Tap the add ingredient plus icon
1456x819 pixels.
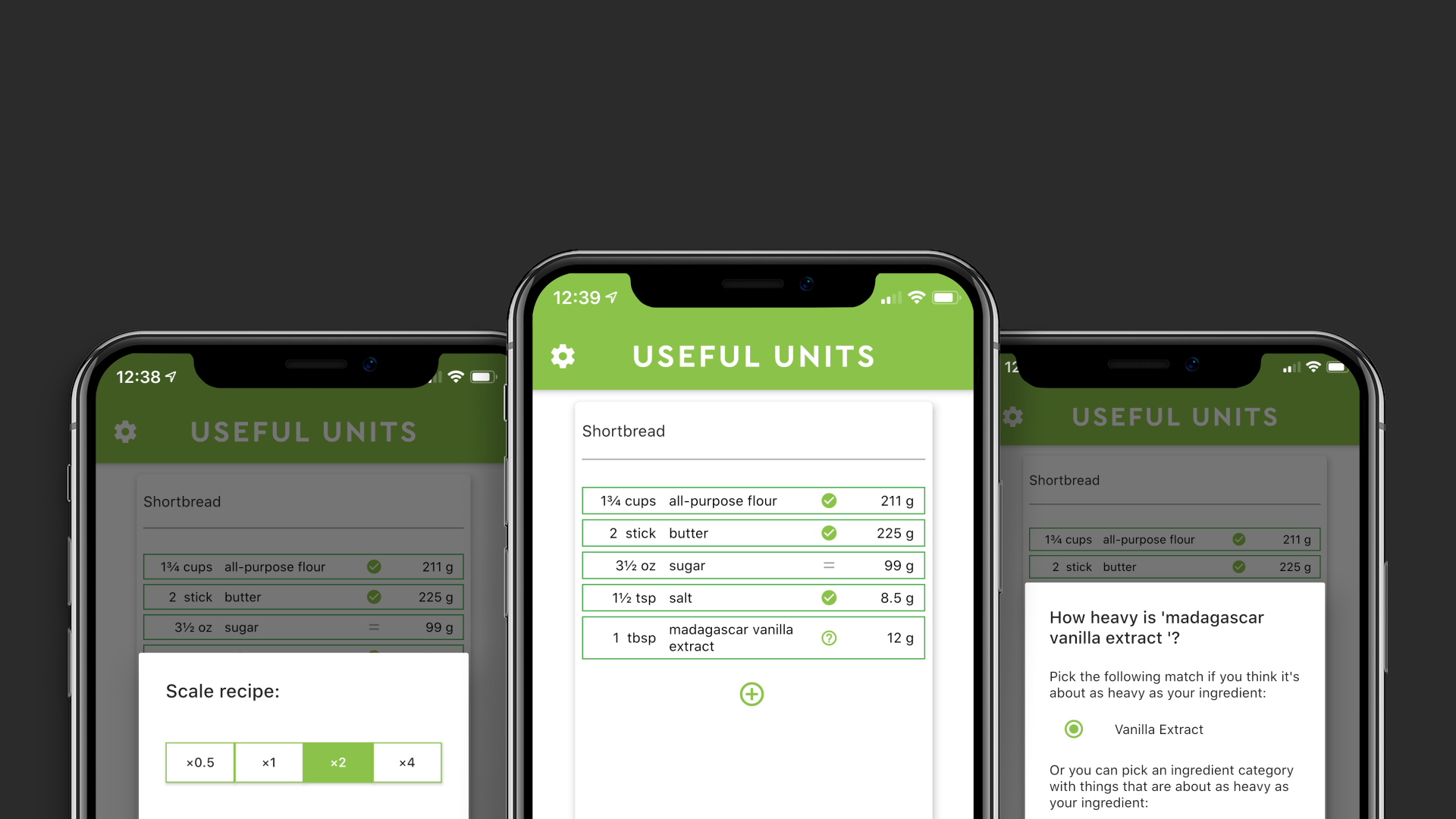coord(752,694)
